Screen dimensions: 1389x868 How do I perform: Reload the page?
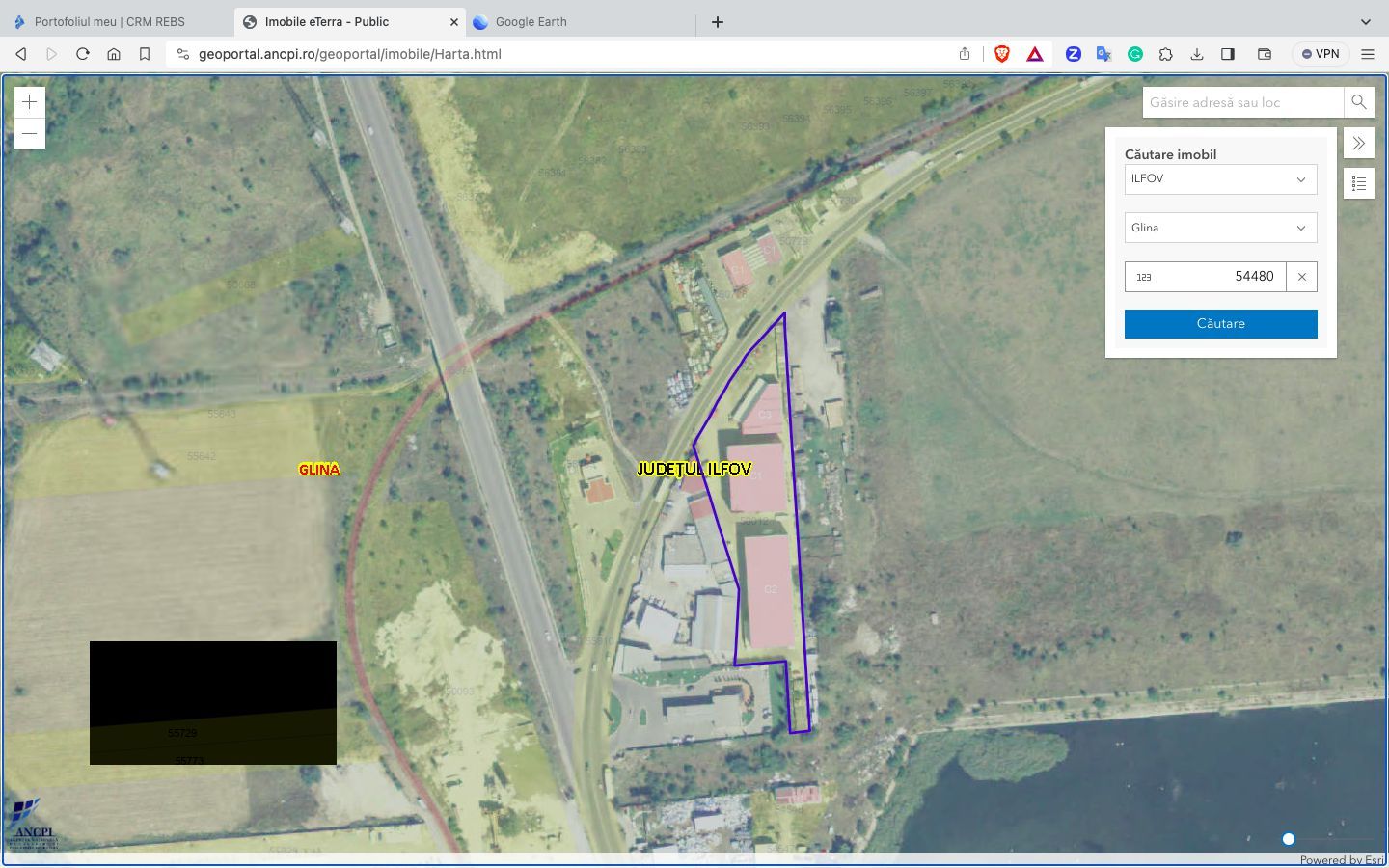click(83, 54)
